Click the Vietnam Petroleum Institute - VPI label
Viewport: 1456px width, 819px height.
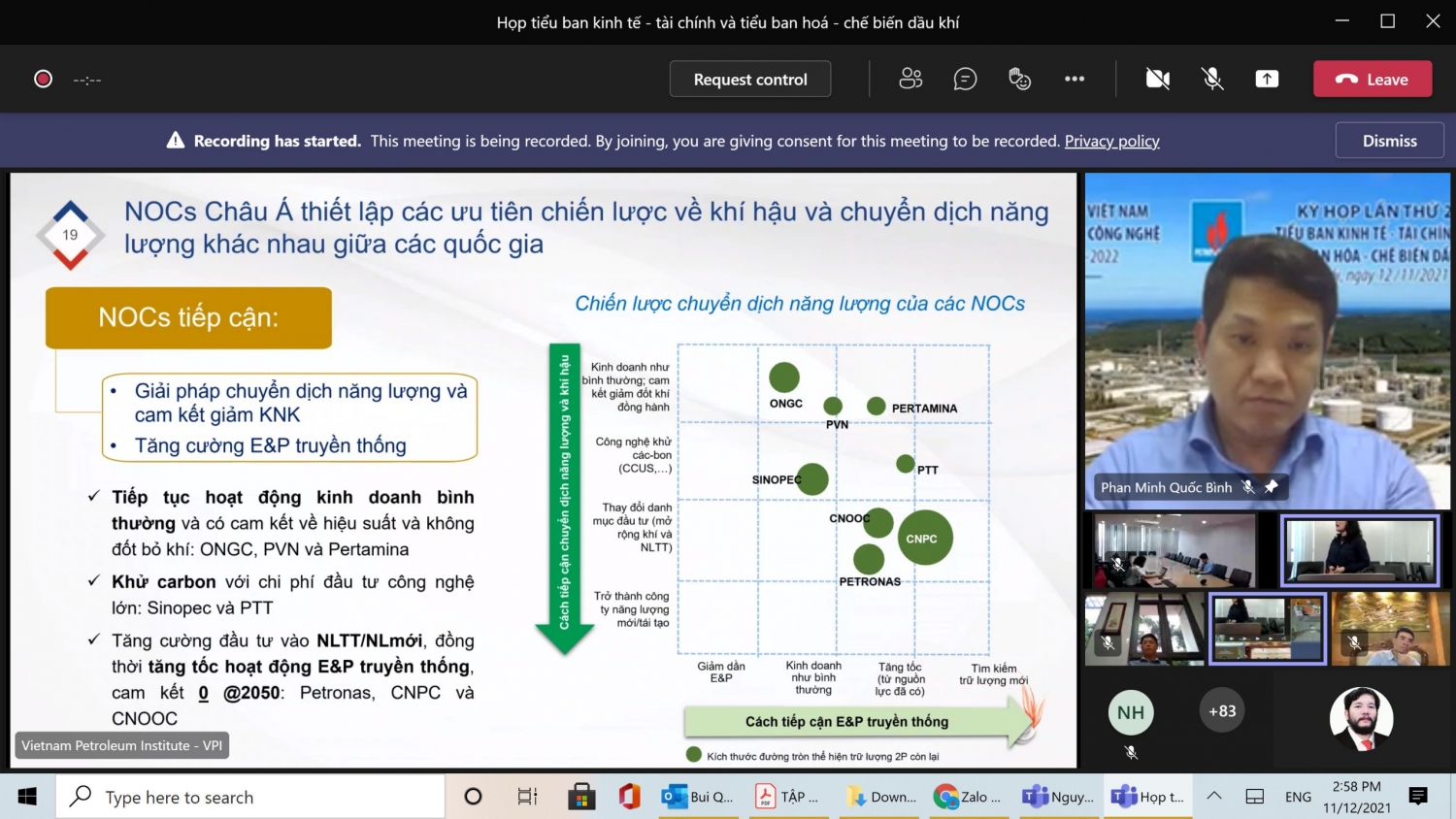pos(121,745)
